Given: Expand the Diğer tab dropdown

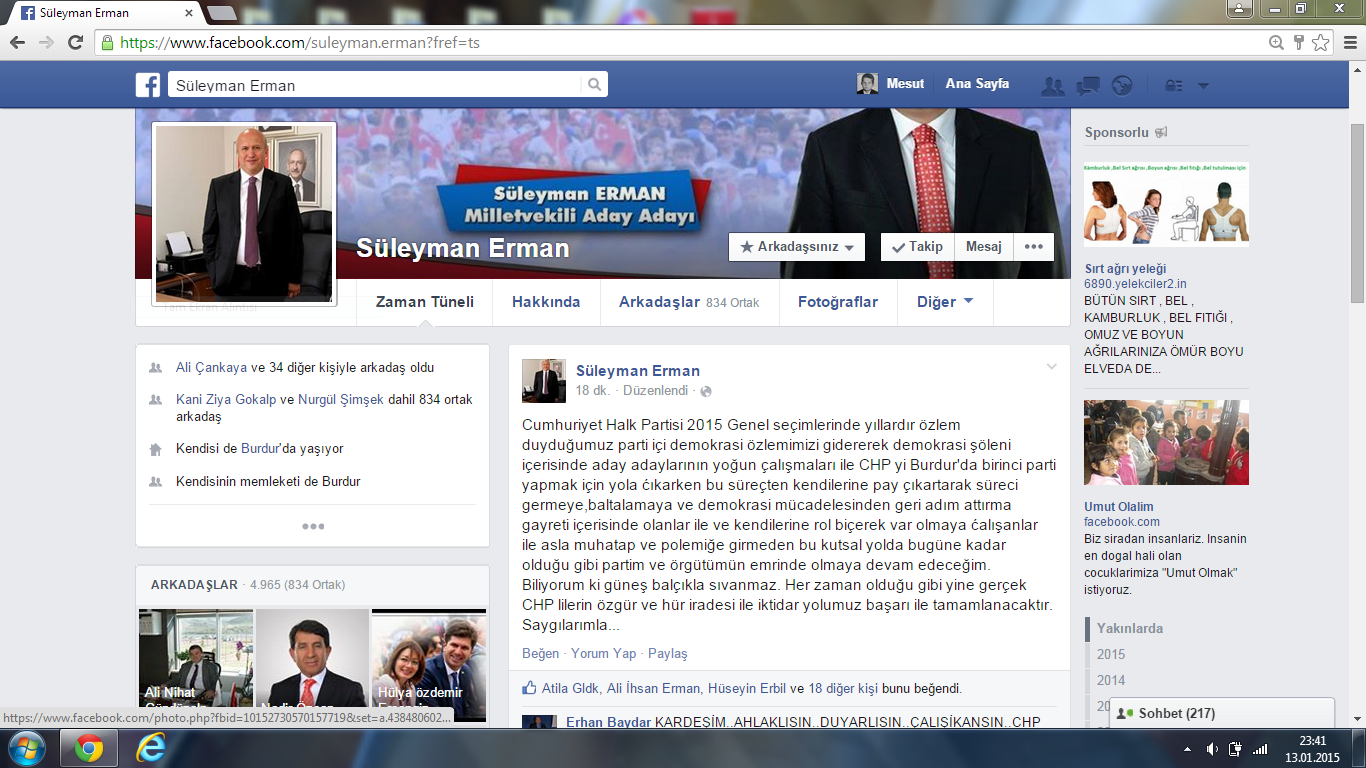Looking at the screenshot, I should click(945, 302).
